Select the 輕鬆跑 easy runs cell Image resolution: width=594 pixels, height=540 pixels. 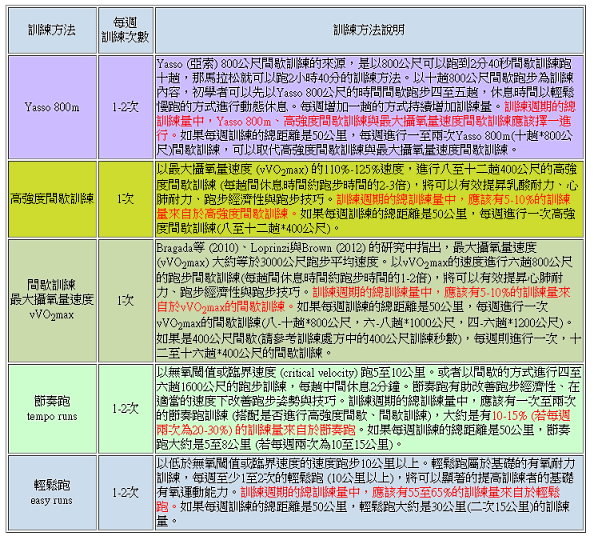coord(52,493)
